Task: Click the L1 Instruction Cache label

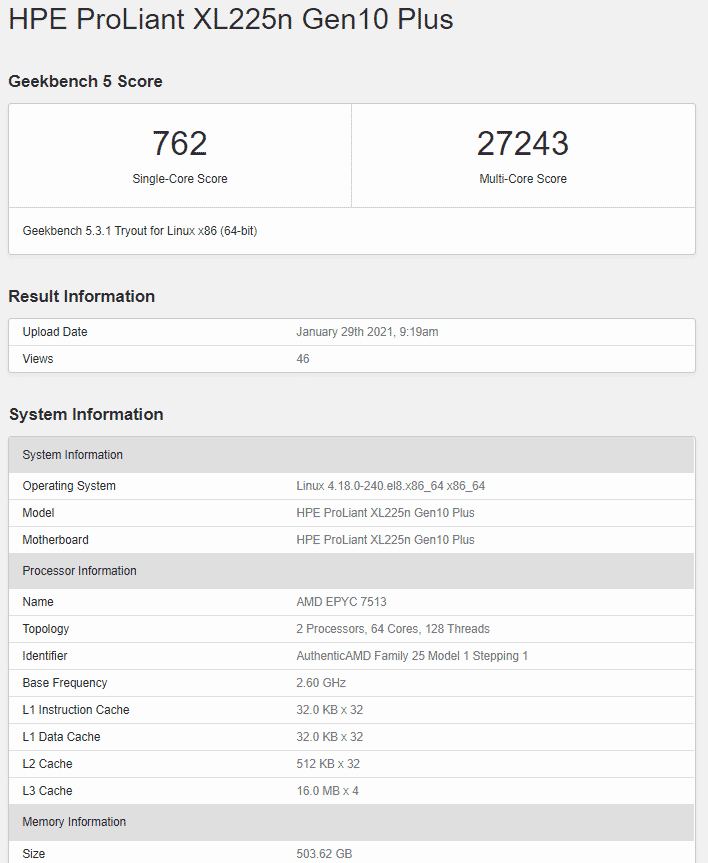Action: click(76, 710)
